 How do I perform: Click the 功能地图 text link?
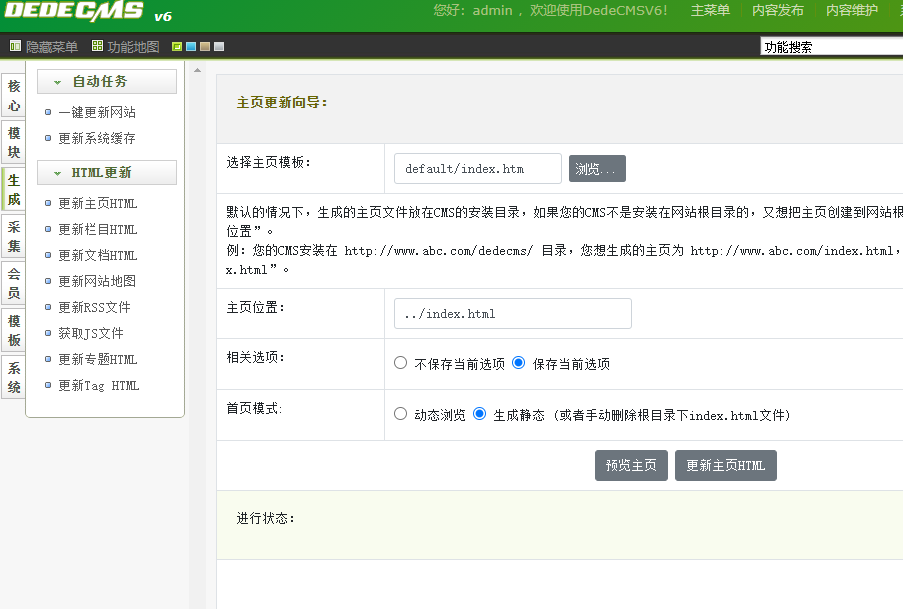(133, 47)
